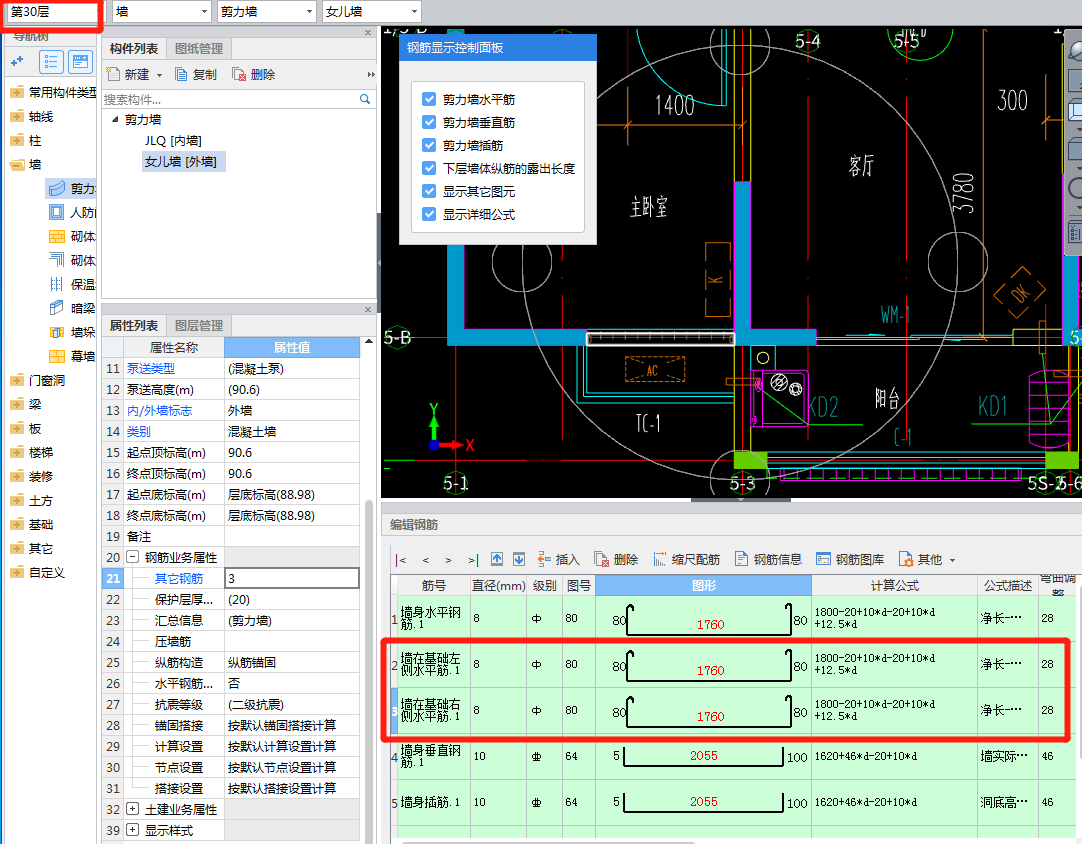Select the 保温 insulation wall icon
The width and height of the screenshot is (1082, 844).
pyautogui.click(x=57, y=284)
